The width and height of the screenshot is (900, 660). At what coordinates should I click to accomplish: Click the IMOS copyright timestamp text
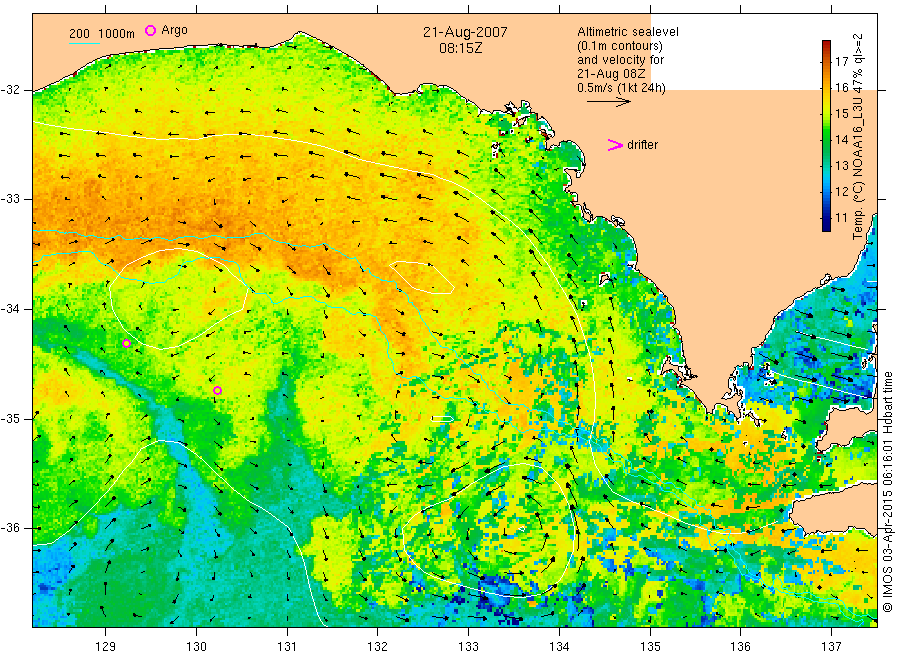tap(888, 494)
